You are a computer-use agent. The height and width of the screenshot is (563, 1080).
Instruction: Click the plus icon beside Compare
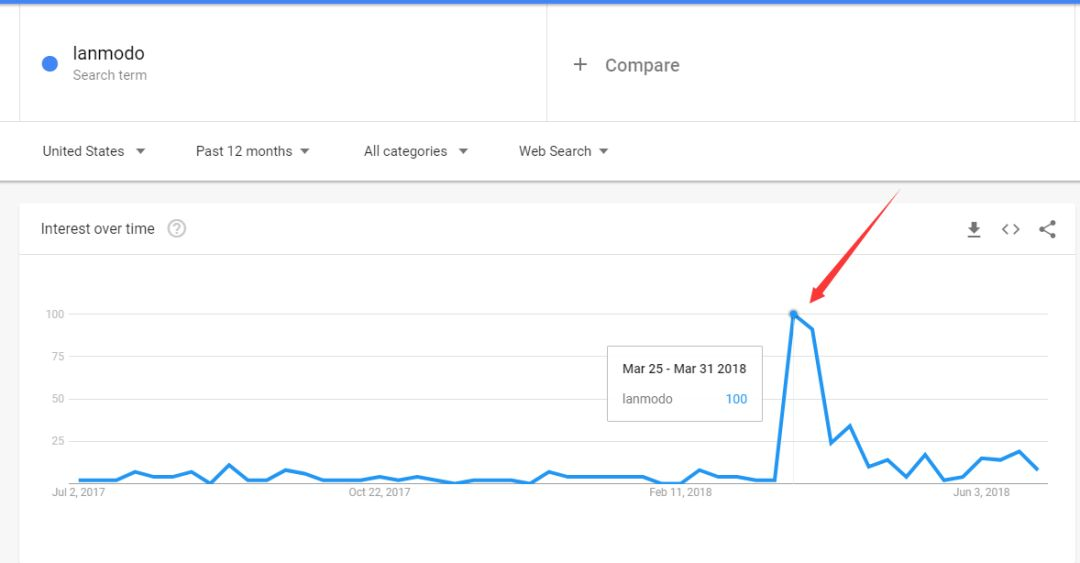(x=581, y=65)
